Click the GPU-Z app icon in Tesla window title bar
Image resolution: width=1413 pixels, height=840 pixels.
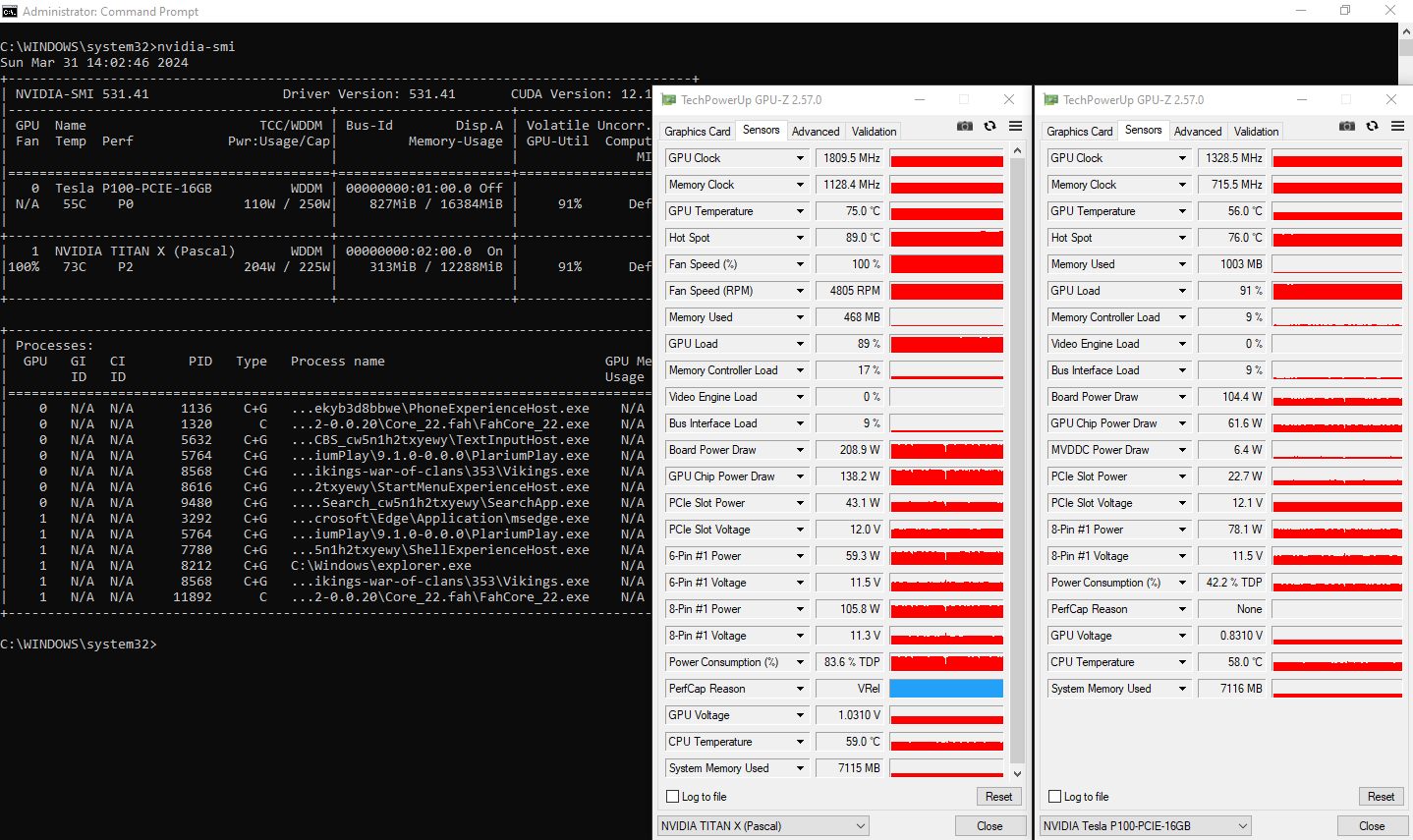point(1050,99)
